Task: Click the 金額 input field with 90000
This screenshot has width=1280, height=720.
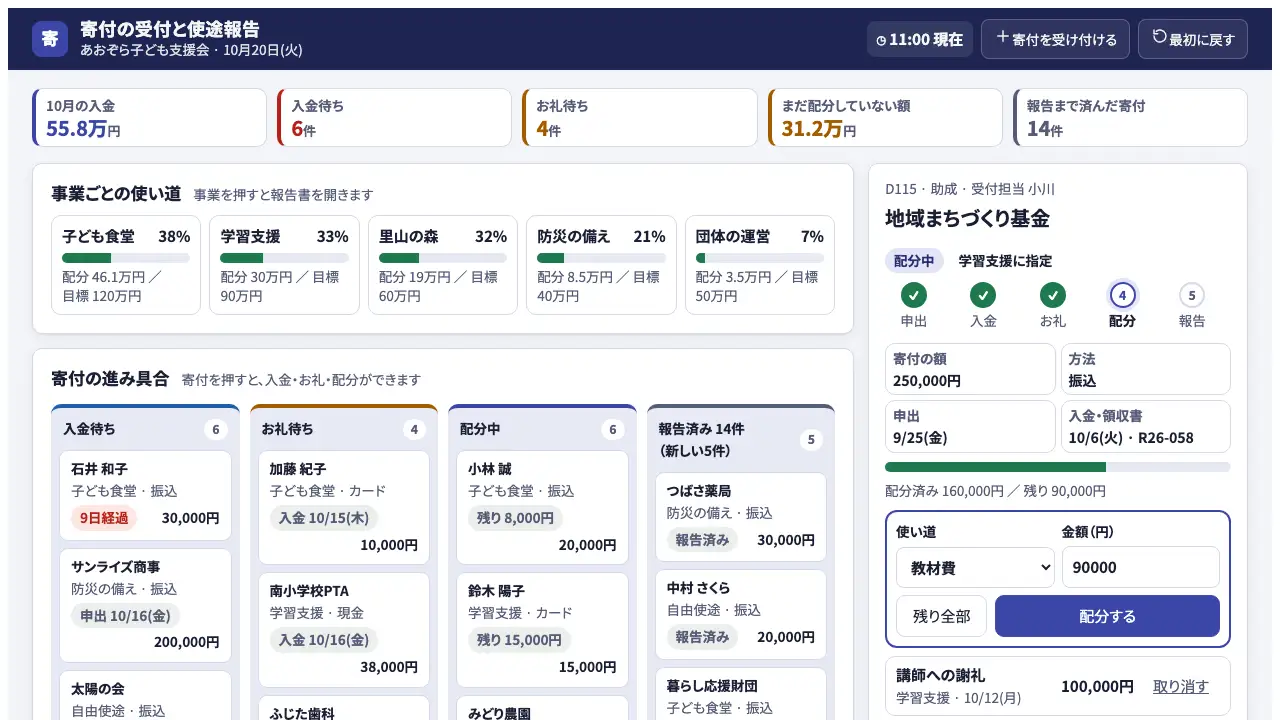Action: tap(1141, 567)
